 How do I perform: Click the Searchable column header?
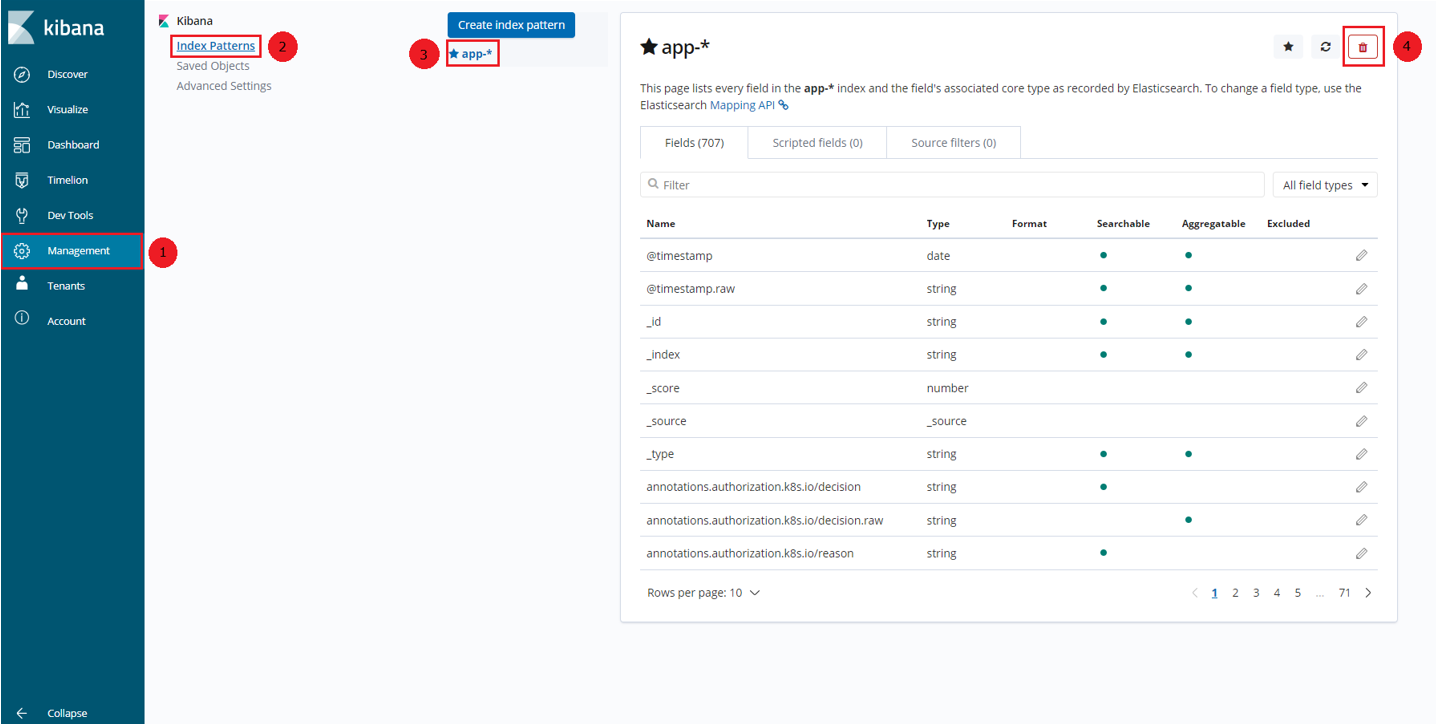[x=1123, y=224]
